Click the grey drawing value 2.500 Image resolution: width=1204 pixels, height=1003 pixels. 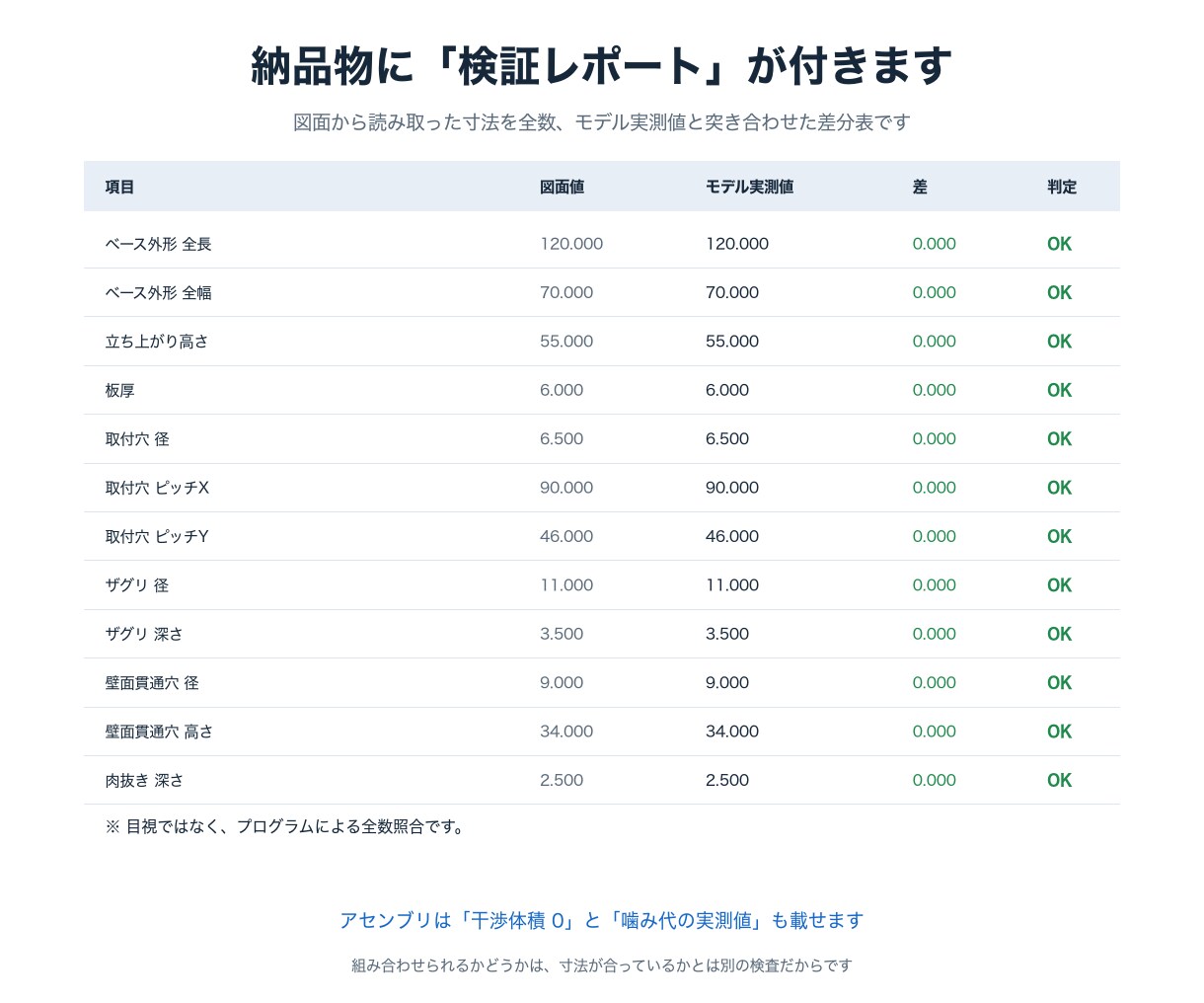pos(562,780)
